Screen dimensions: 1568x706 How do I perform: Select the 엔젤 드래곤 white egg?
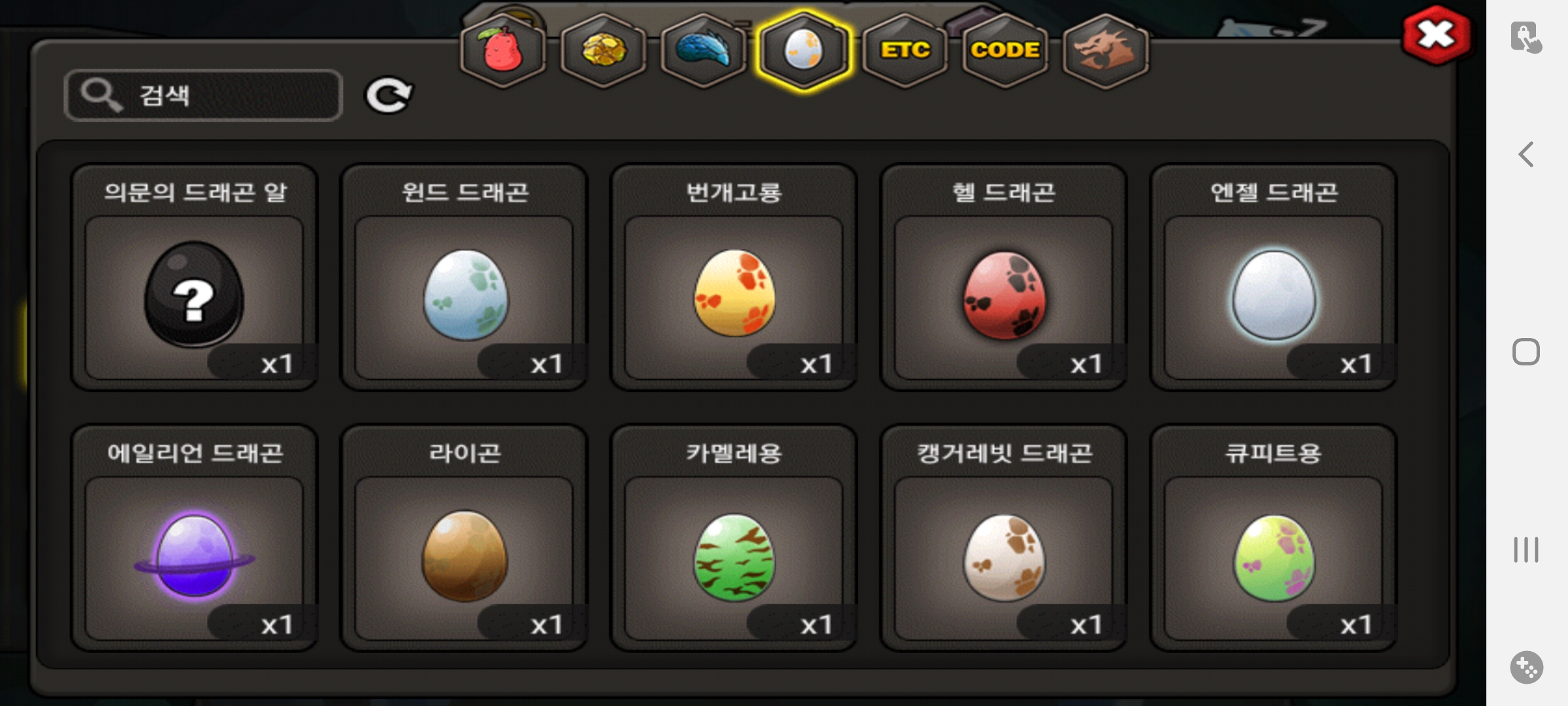point(1273,277)
